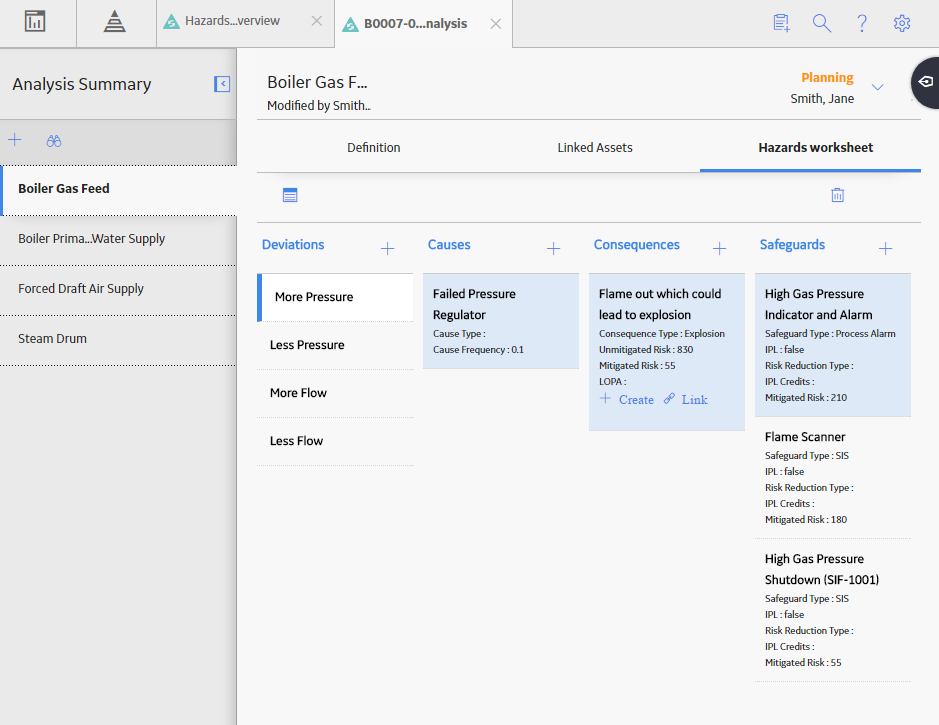Open the help question mark icon
939x725 pixels.
[862, 23]
